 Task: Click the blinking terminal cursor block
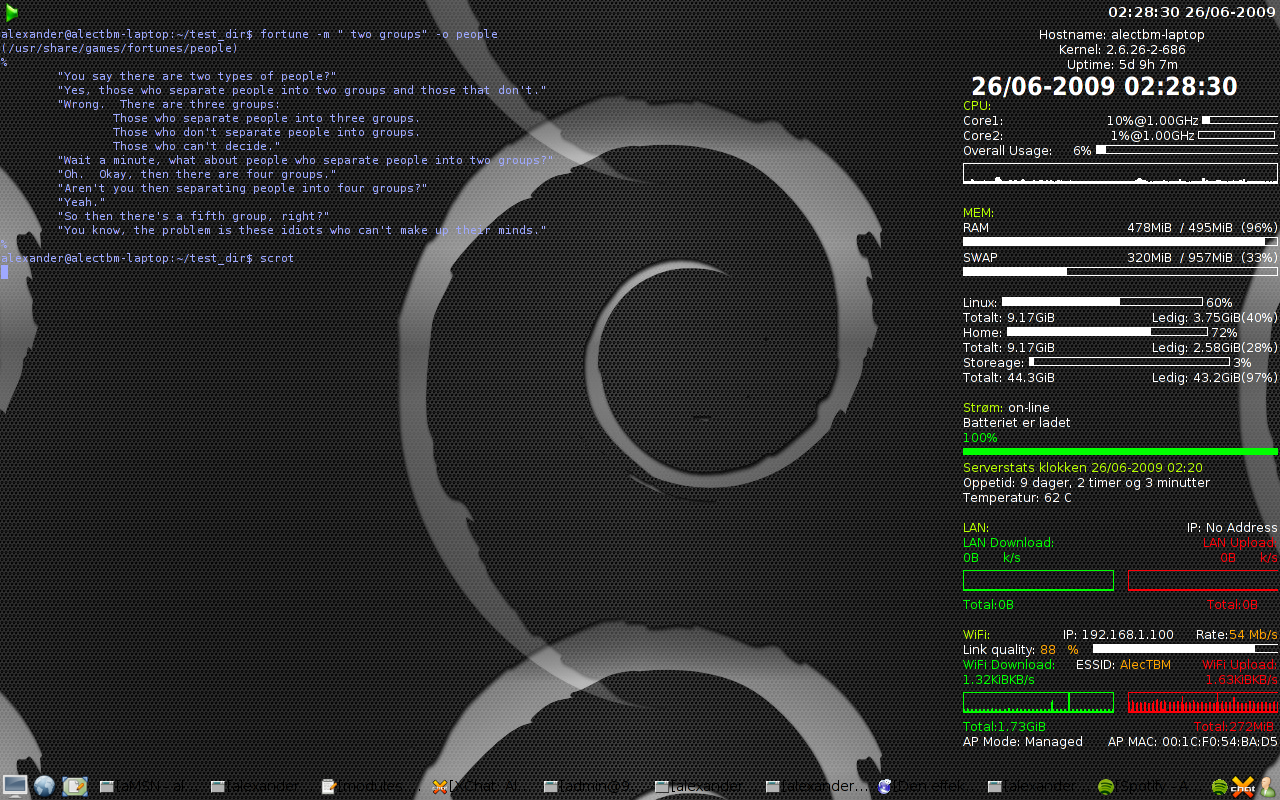[4, 272]
